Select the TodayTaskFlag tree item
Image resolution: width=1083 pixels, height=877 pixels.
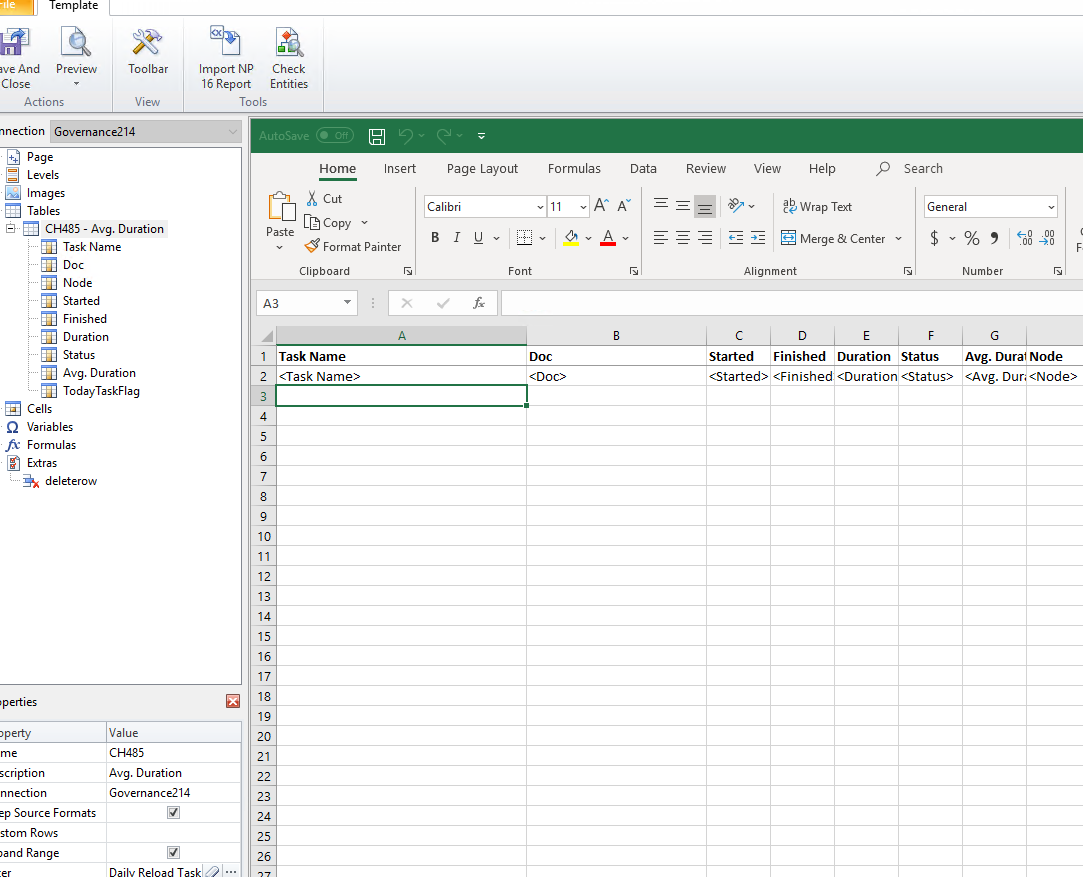(101, 391)
